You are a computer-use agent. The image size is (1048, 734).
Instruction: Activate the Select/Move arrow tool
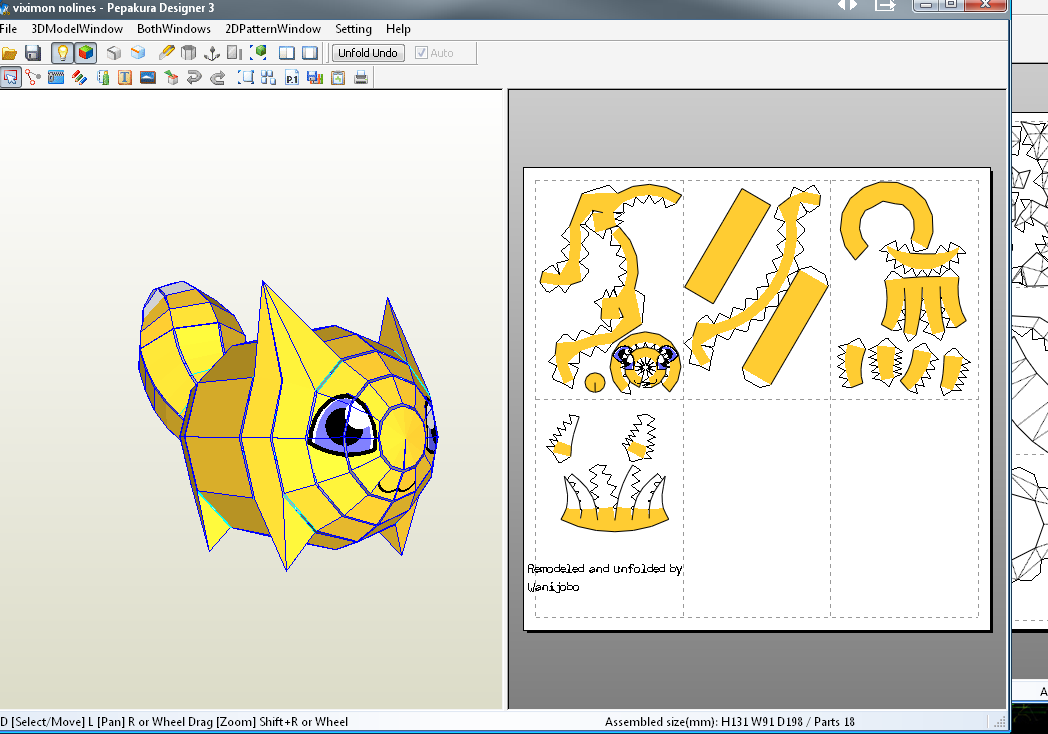[11, 78]
